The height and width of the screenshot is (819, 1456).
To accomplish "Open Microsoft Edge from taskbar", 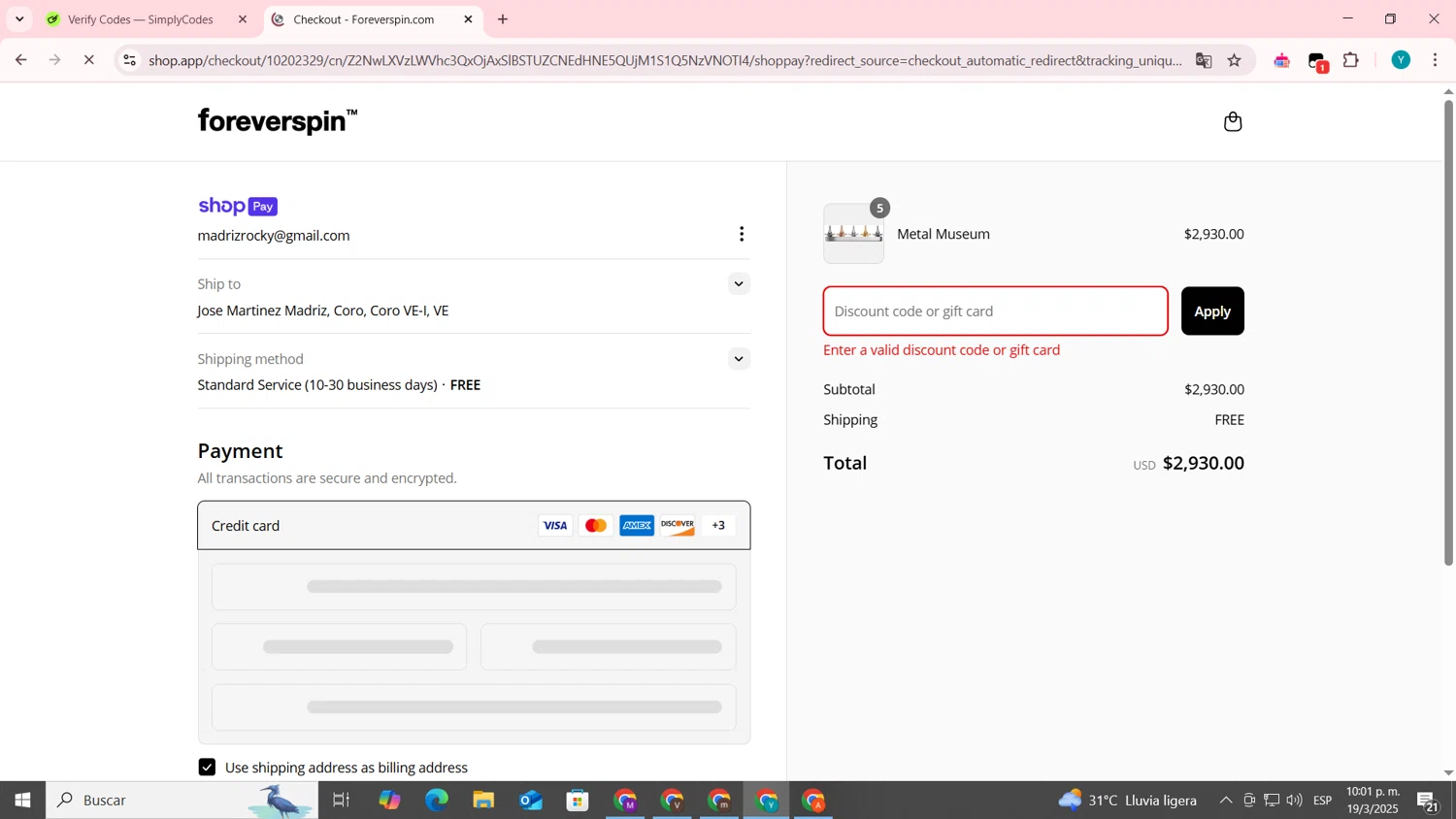I will click(437, 801).
